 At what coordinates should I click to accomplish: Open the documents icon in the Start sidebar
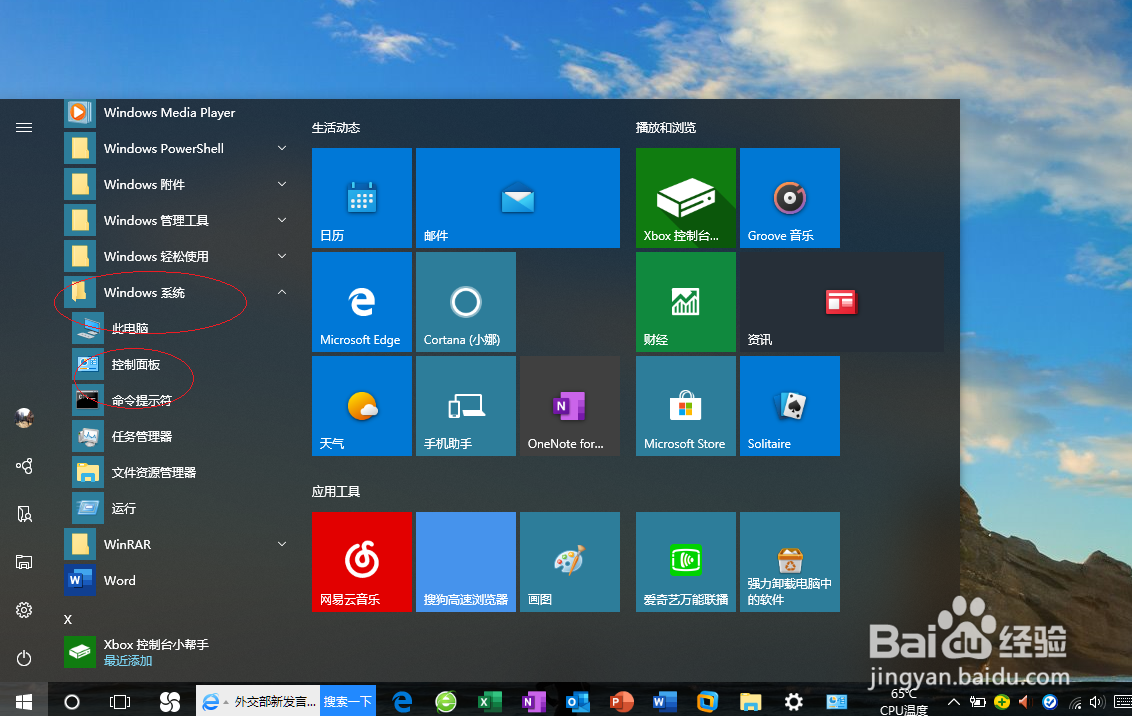click(24, 514)
